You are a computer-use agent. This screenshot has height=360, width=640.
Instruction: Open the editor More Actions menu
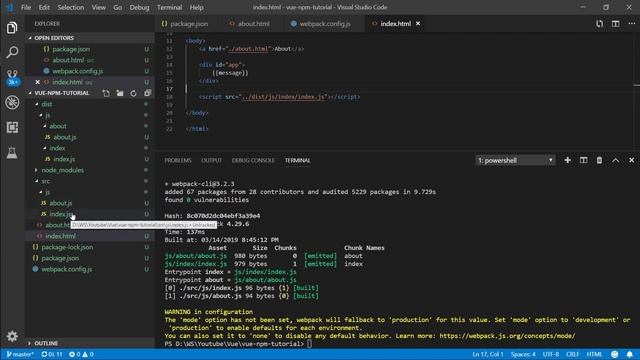(x=631, y=24)
